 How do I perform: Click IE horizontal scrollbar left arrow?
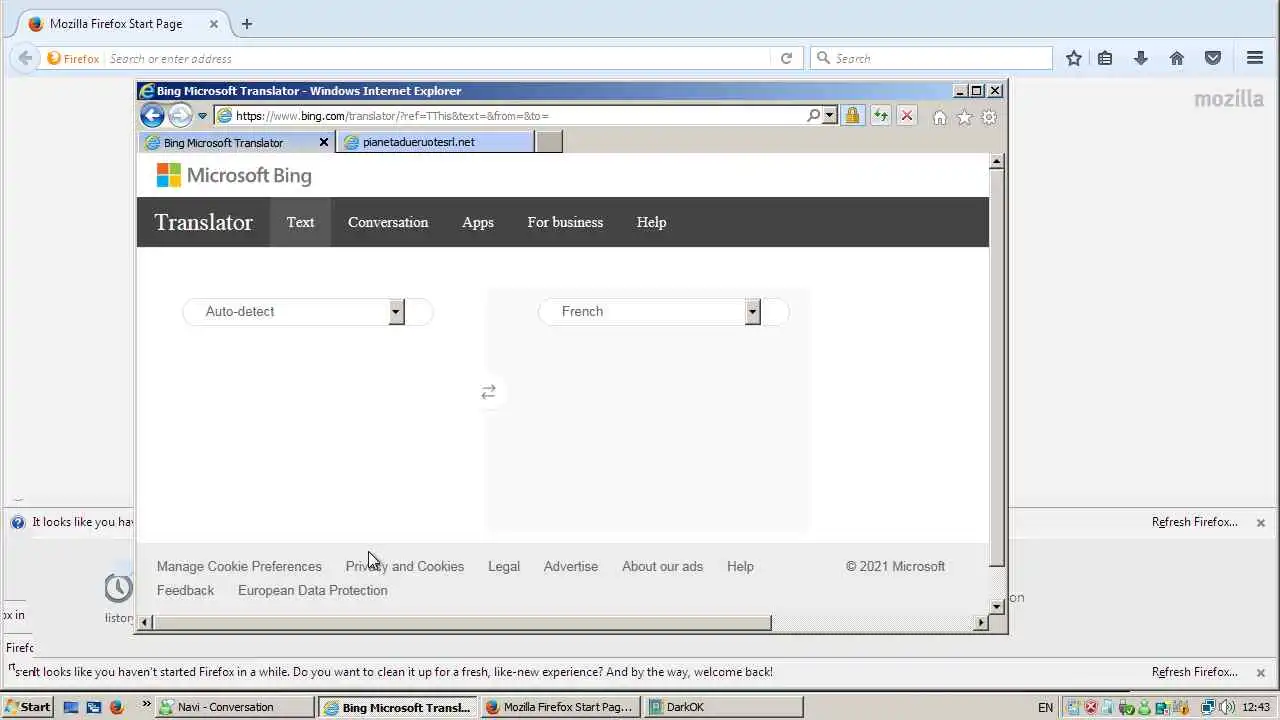pyautogui.click(x=145, y=622)
